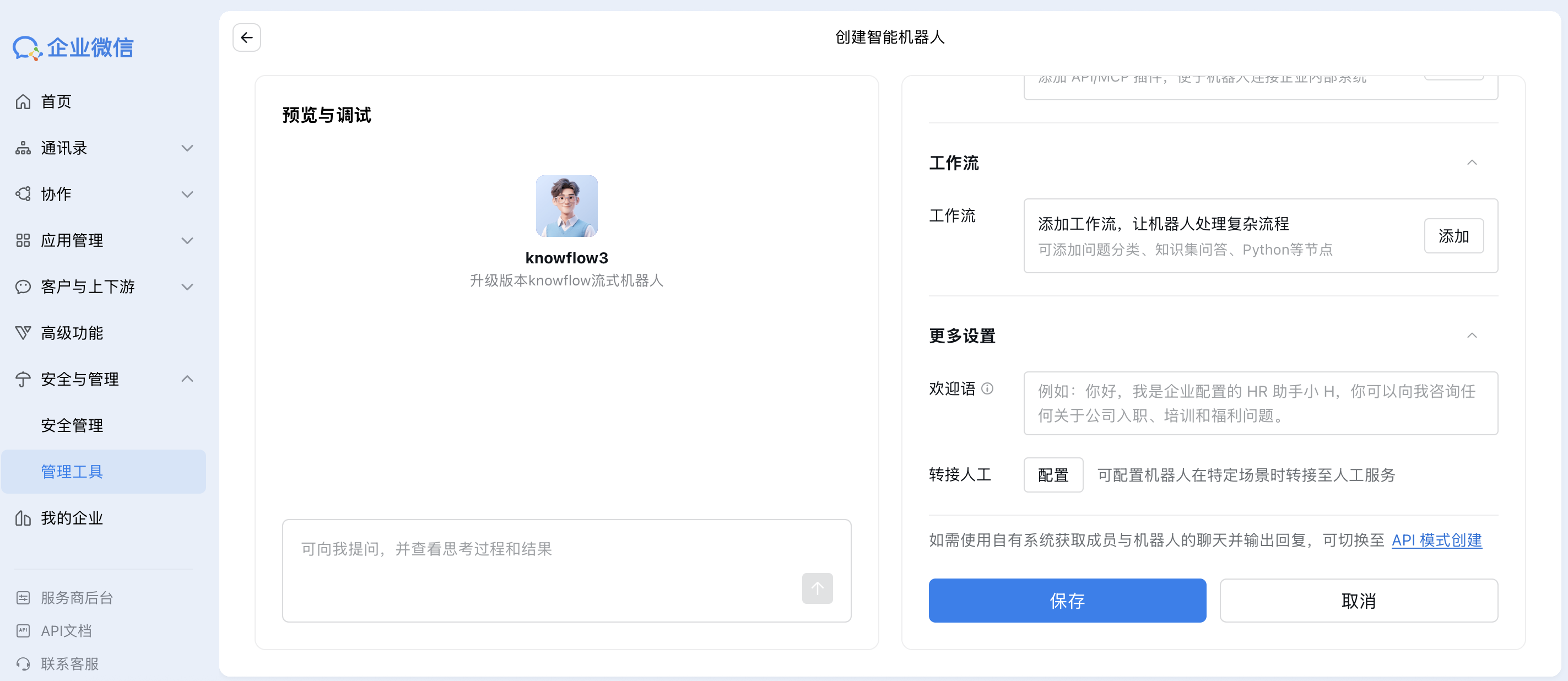The height and width of the screenshot is (681, 1568).
Task: Click the 协作 collaboration icon
Action: click(x=23, y=194)
